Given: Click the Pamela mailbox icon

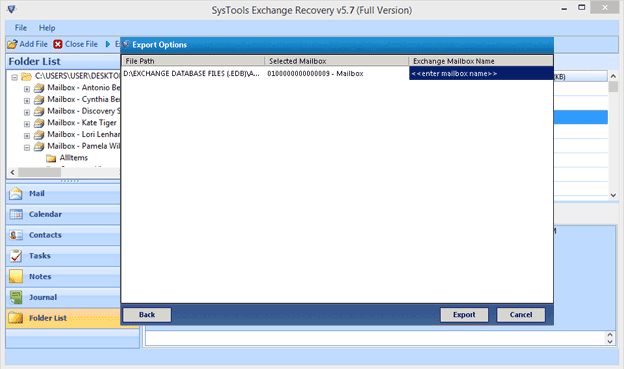Looking at the screenshot, I should [39, 146].
